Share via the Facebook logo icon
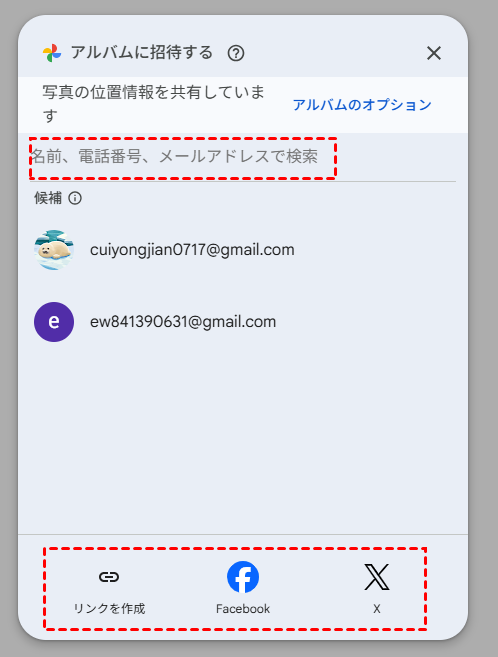The image size is (498, 657). pos(243,577)
